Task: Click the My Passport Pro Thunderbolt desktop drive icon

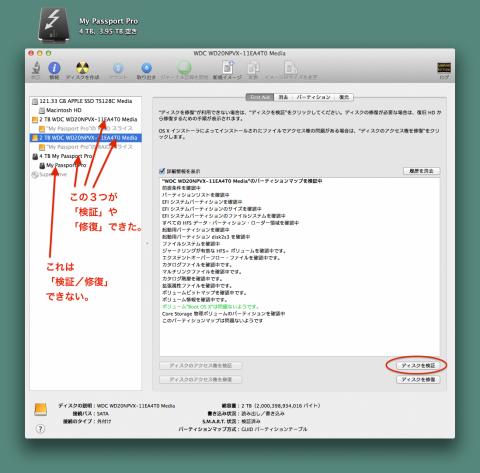Action: (x=54, y=26)
